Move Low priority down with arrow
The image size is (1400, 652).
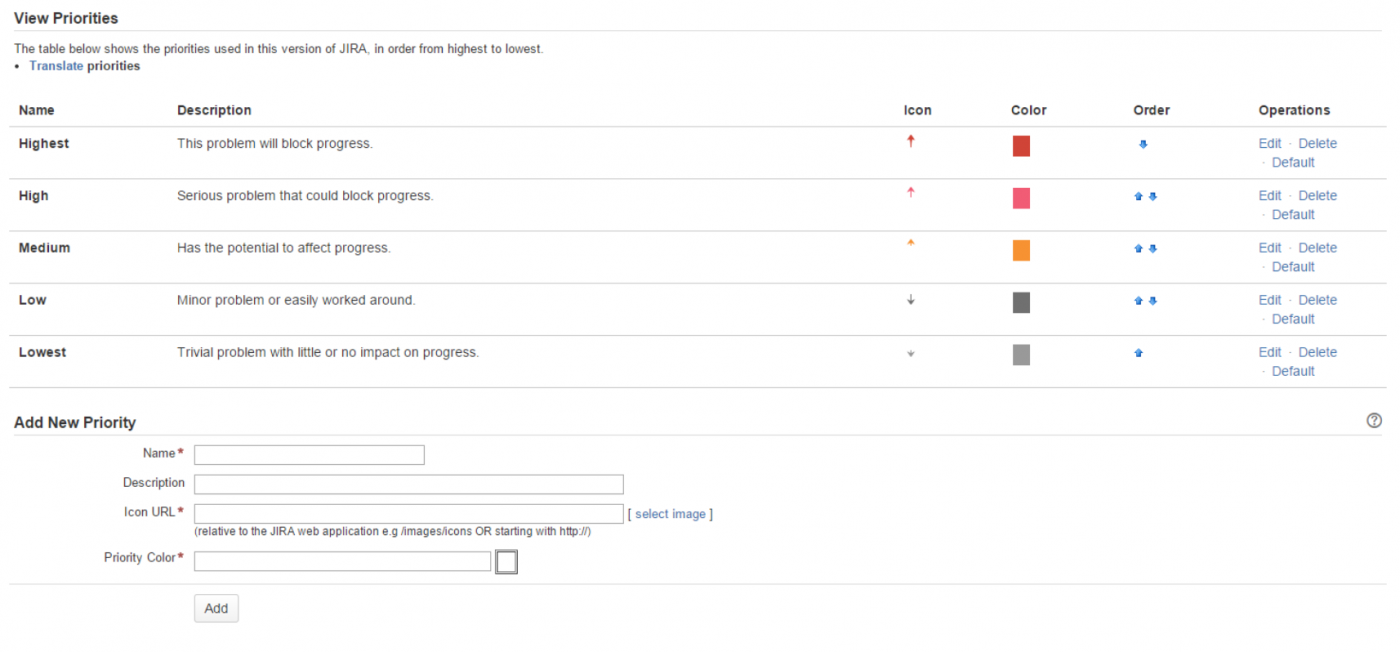[x=1153, y=301]
